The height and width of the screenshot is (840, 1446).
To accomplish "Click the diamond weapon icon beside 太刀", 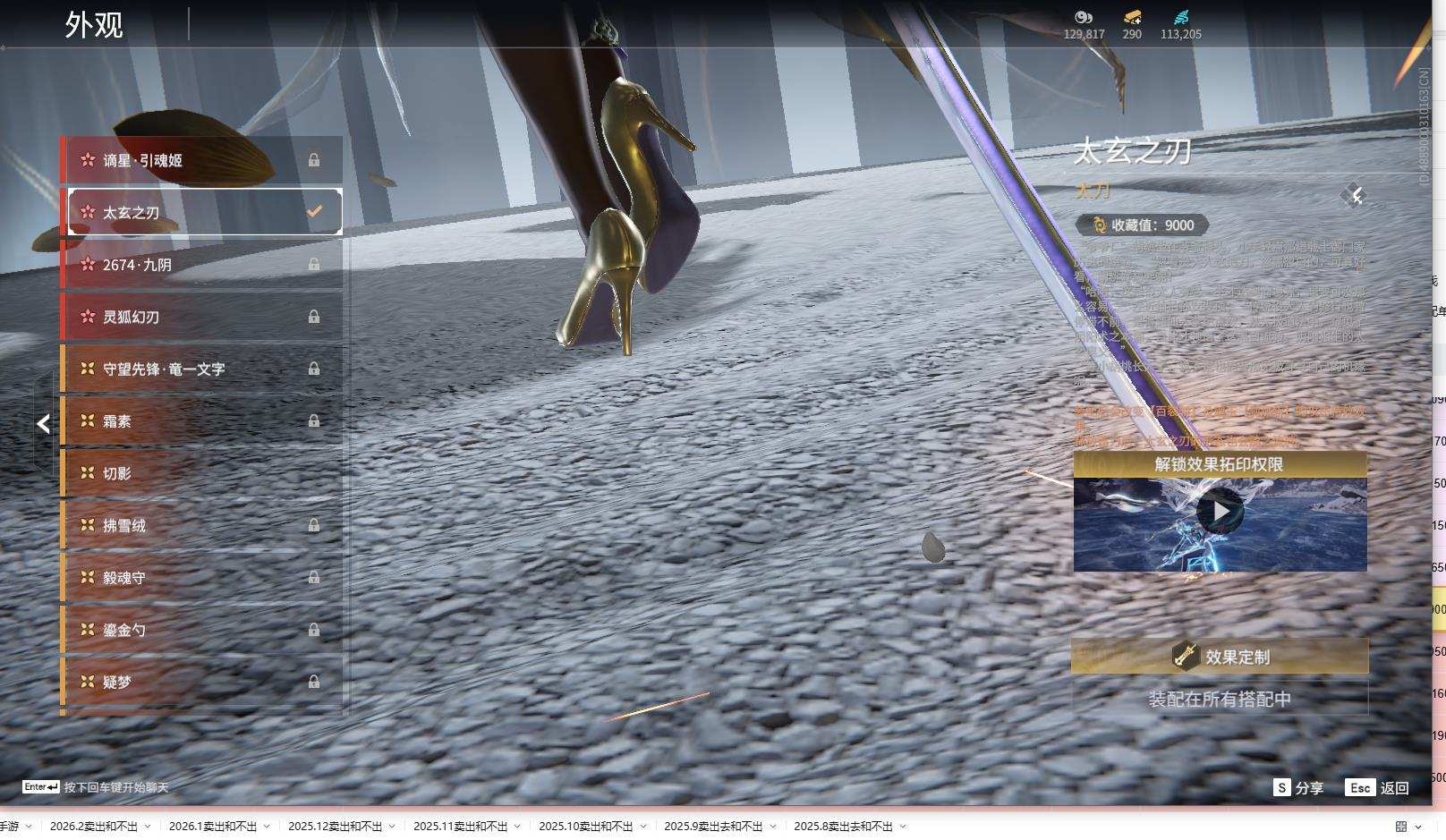I will pyautogui.click(x=1356, y=196).
